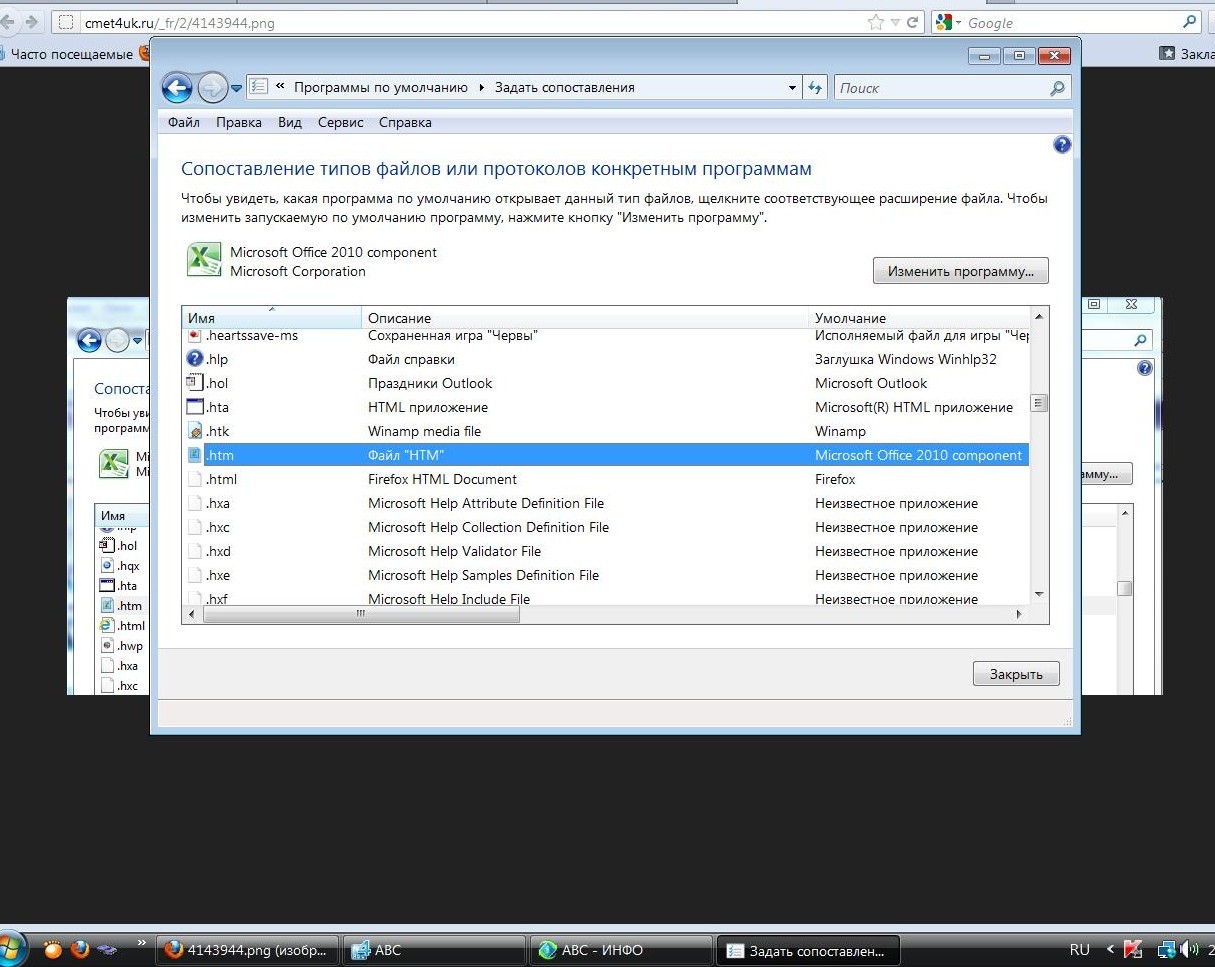The width and height of the screenshot is (1215, 967).
Task: Click .hol icon in background window list
Action: coord(106,546)
